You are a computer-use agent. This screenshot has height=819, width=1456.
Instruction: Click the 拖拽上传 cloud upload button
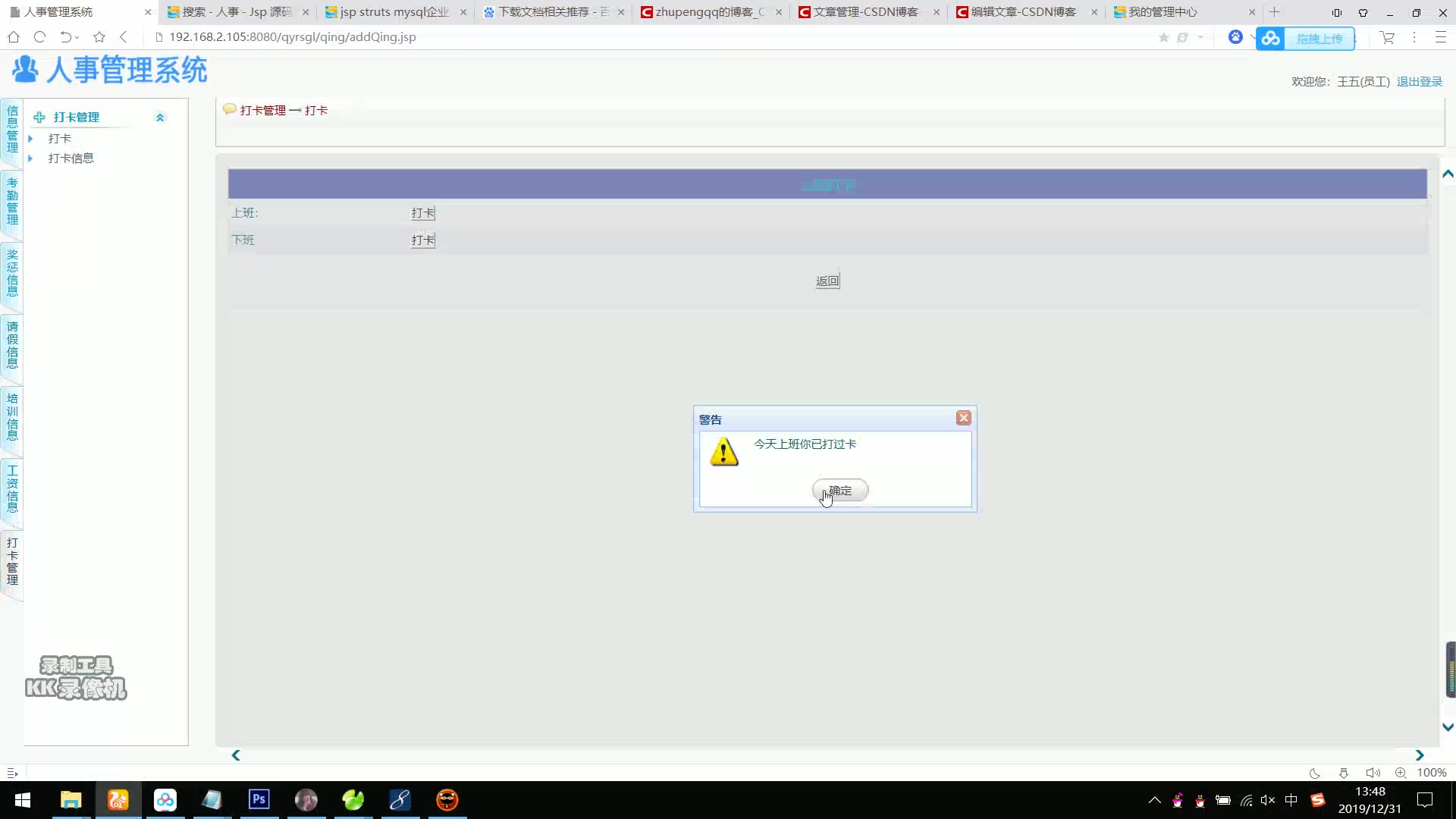1305,38
